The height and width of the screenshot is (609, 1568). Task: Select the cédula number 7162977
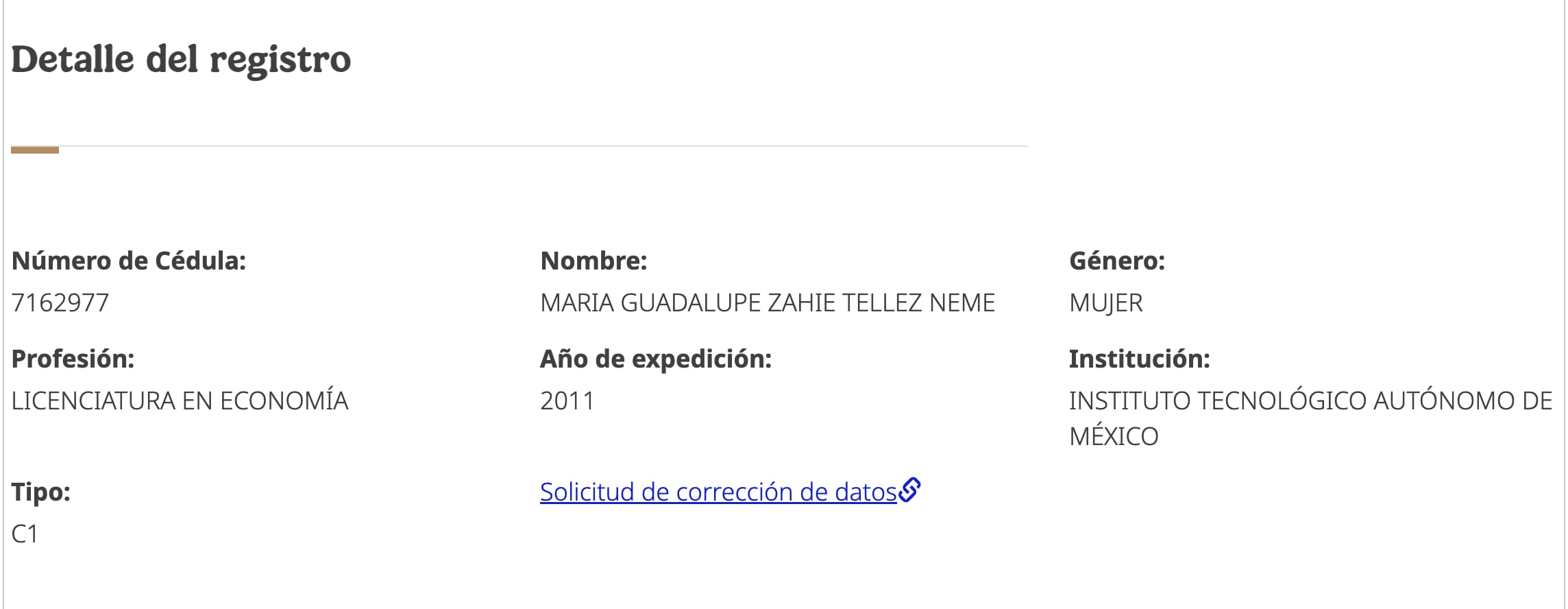pyautogui.click(x=60, y=303)
